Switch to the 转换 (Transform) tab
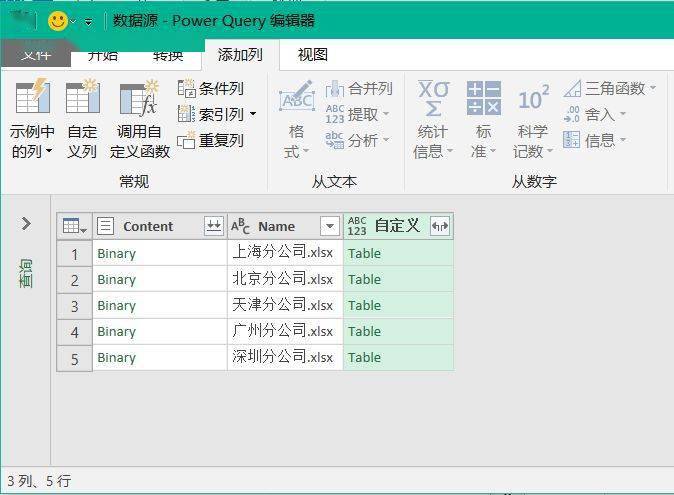The width and height of the screenshot is (674, 495). point(167,55)
